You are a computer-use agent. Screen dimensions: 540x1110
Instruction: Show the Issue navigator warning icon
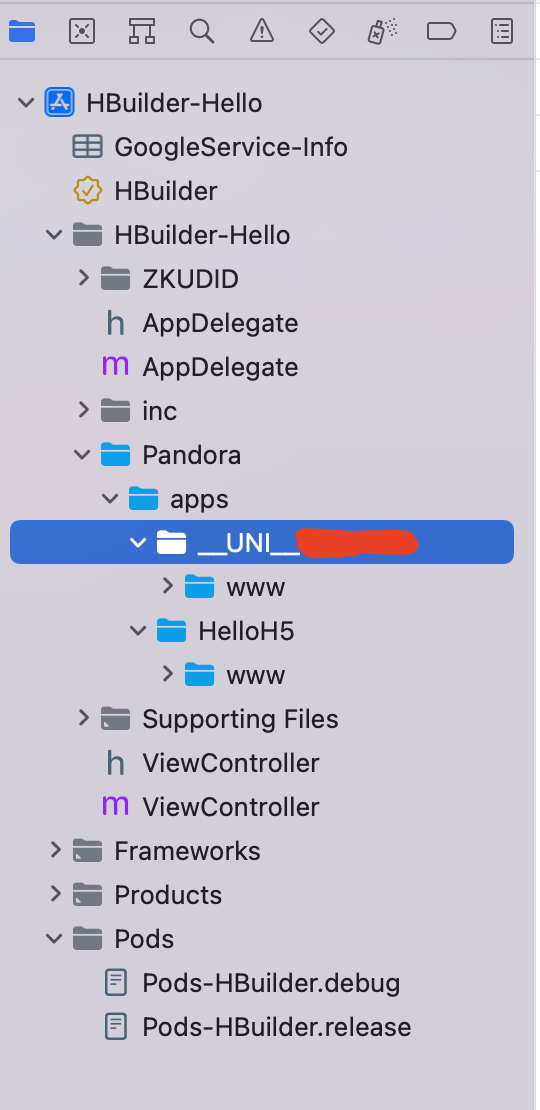click(x=262, y=31)
